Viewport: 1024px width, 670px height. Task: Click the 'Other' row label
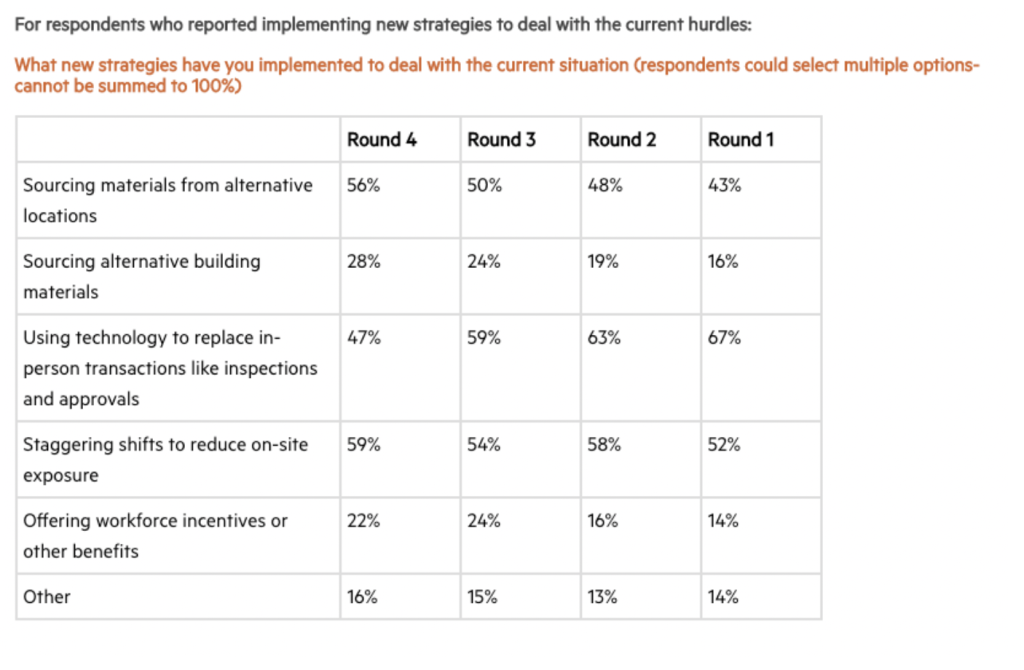click(x=46, y=597)
